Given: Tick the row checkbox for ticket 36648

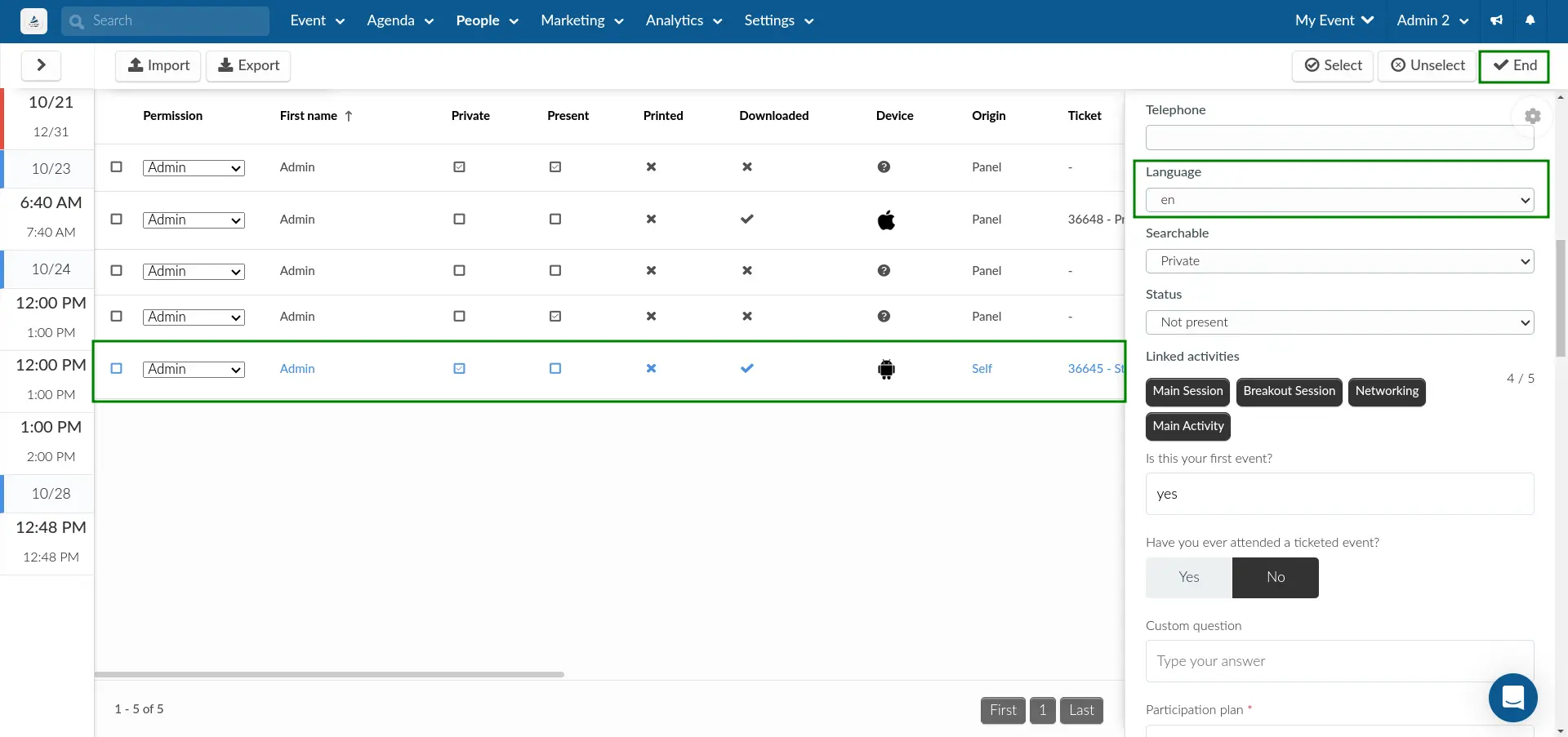Looking at the screenshot, I should [x=116, y=219].
